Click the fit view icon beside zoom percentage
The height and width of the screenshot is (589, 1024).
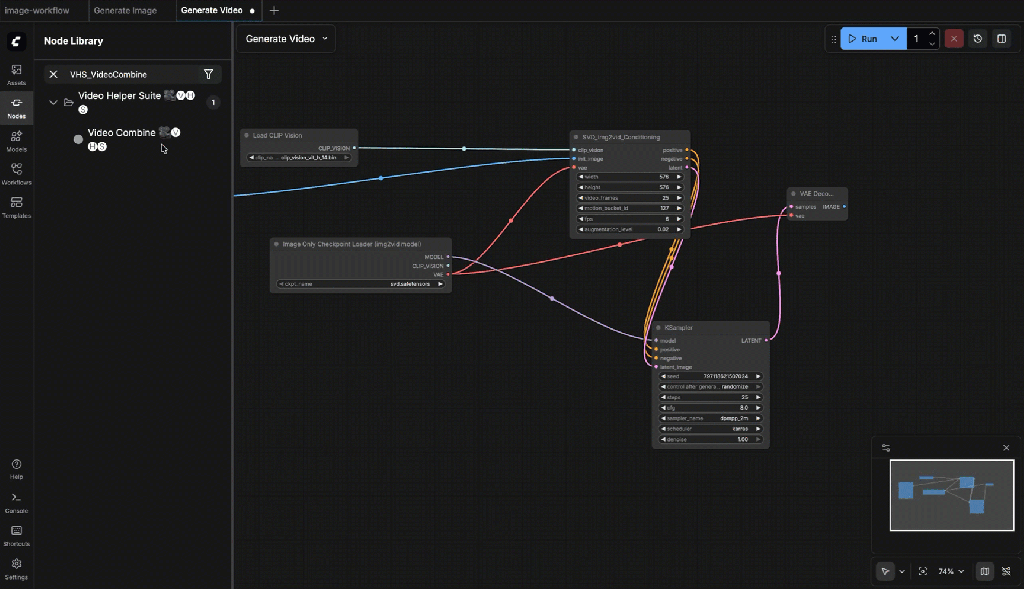(923, 571)
